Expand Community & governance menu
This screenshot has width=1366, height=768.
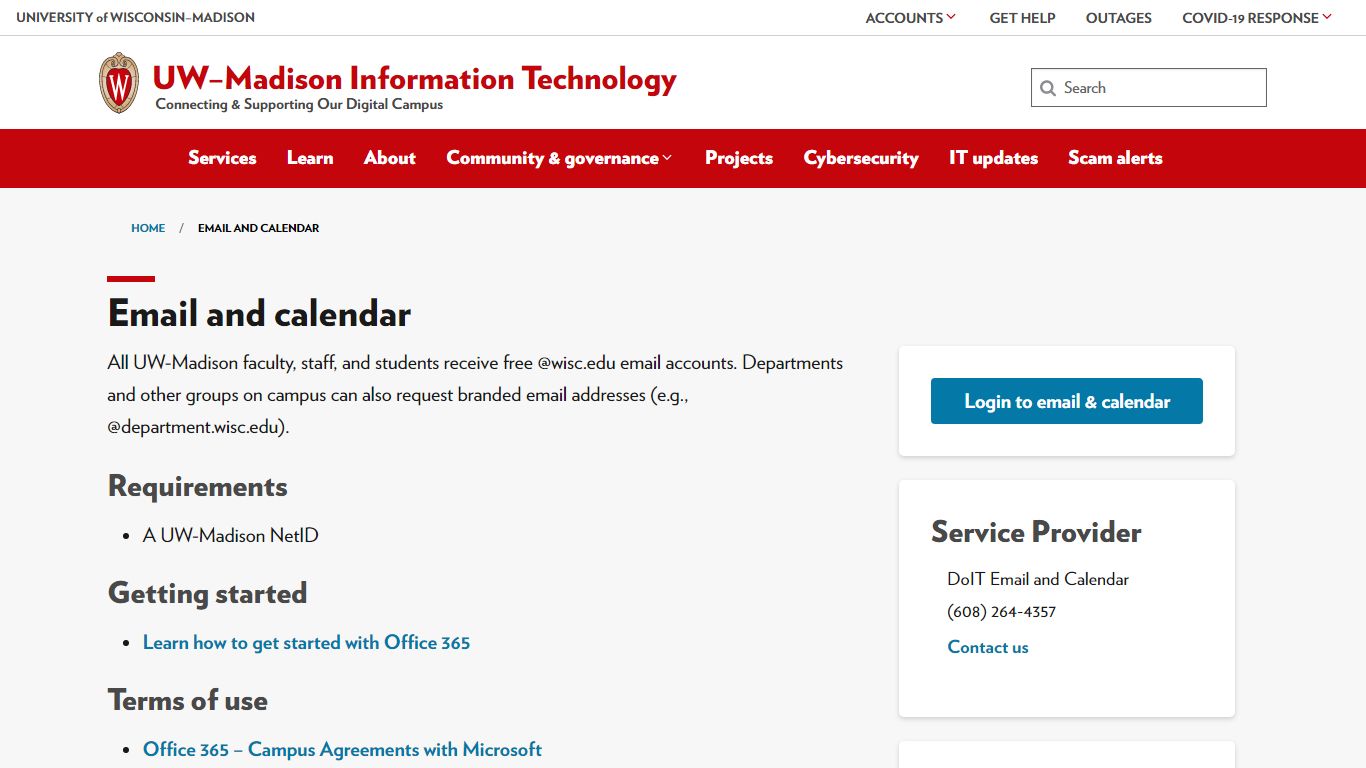(x=559, y=158)
